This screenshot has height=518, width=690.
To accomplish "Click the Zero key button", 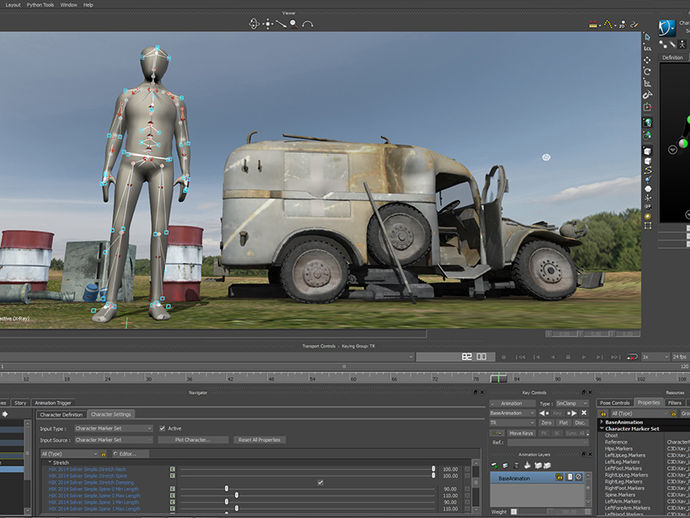I will click(547, 422).
